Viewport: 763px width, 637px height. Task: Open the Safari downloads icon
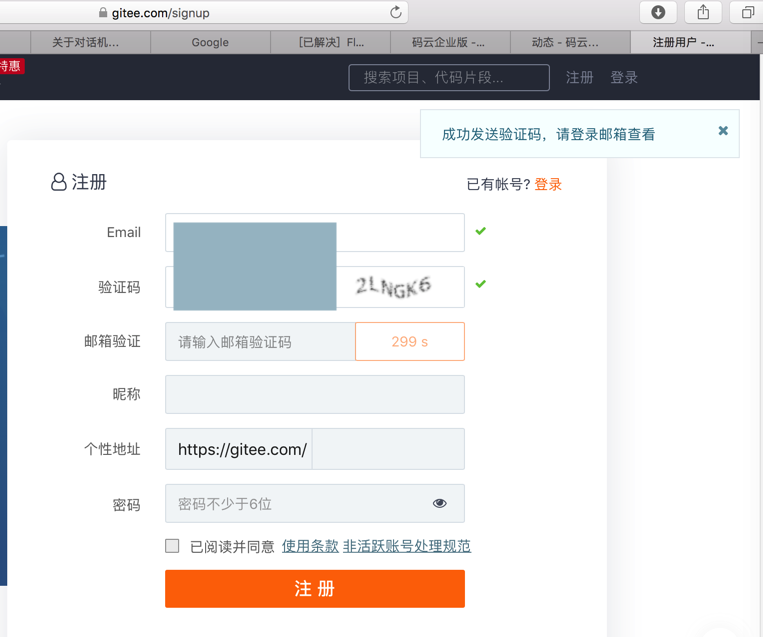[x=658, y=12]
